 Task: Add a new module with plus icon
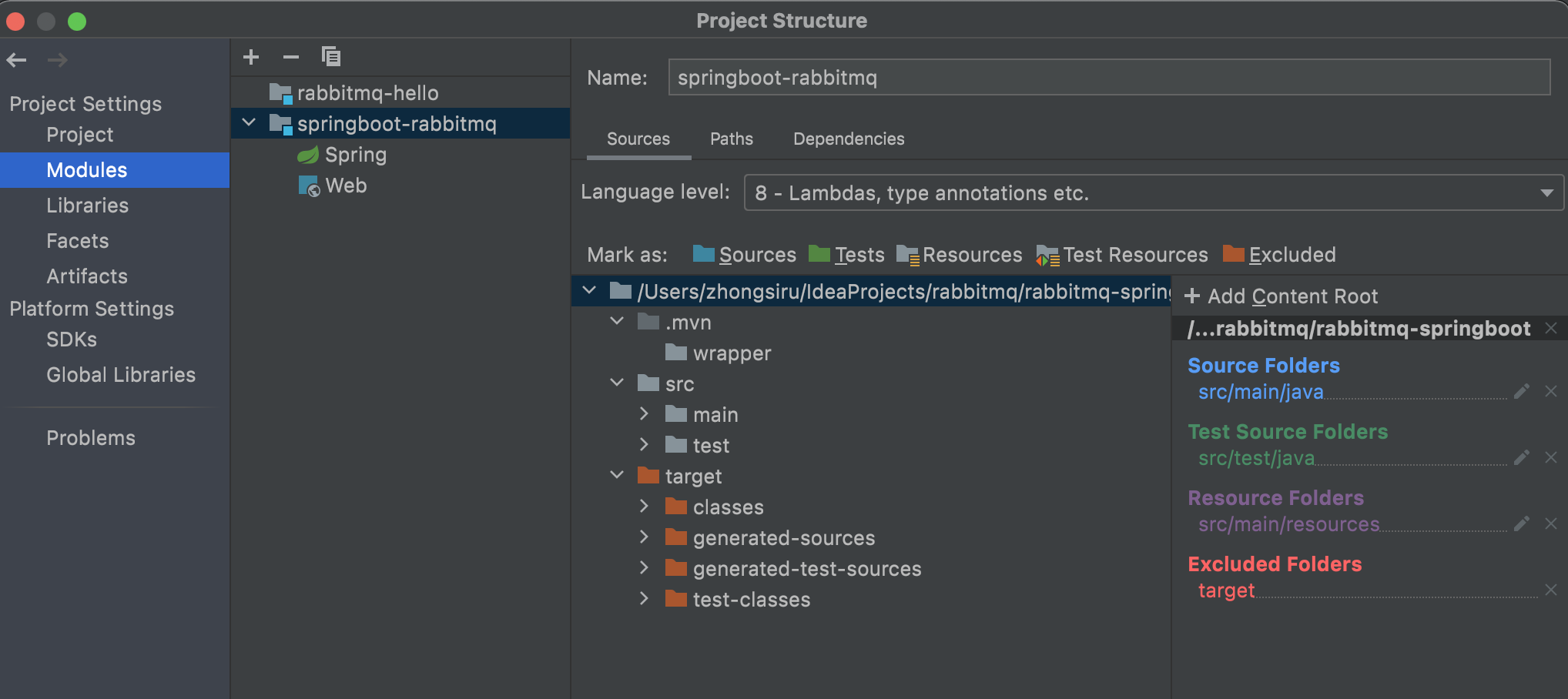point(251,57)
